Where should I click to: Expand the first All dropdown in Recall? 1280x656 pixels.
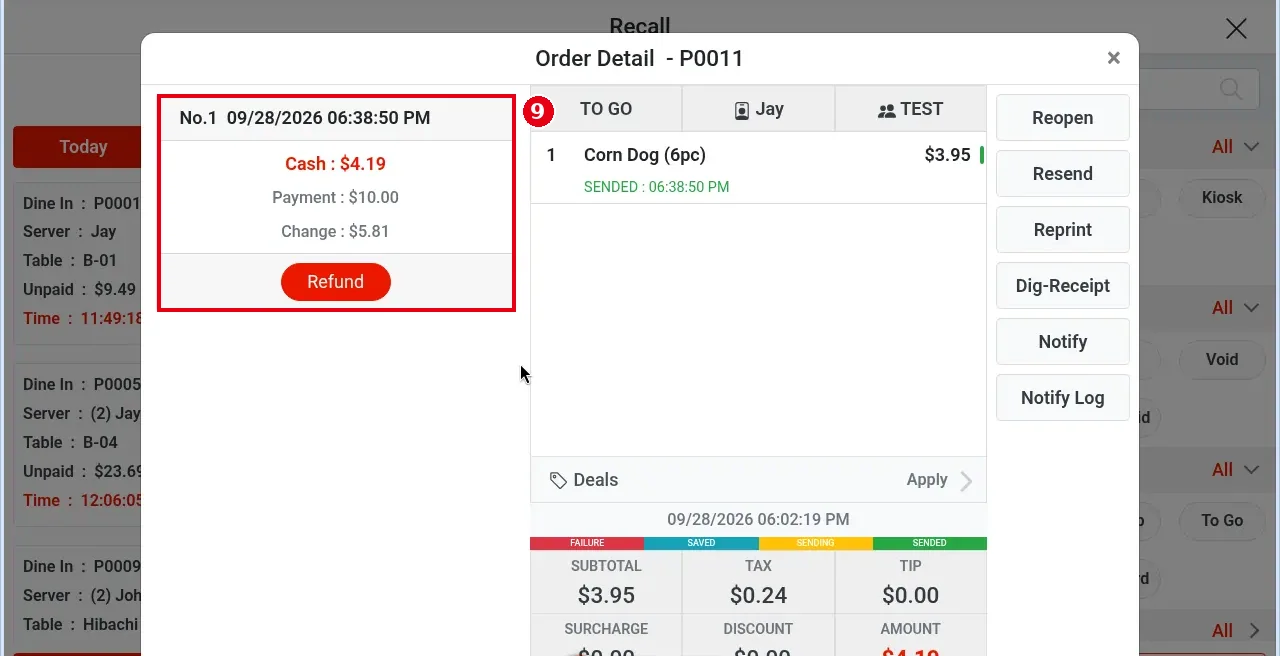(x=1235, y=147)
